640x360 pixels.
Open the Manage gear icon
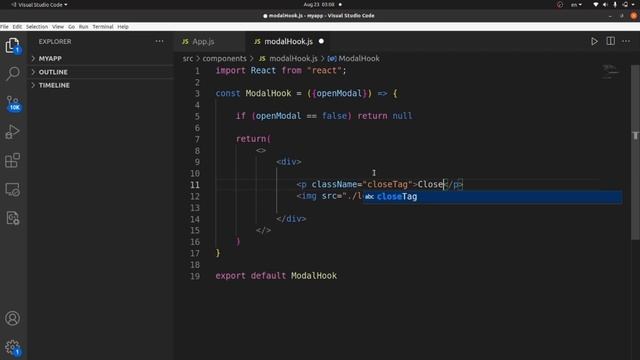(13, 348)
